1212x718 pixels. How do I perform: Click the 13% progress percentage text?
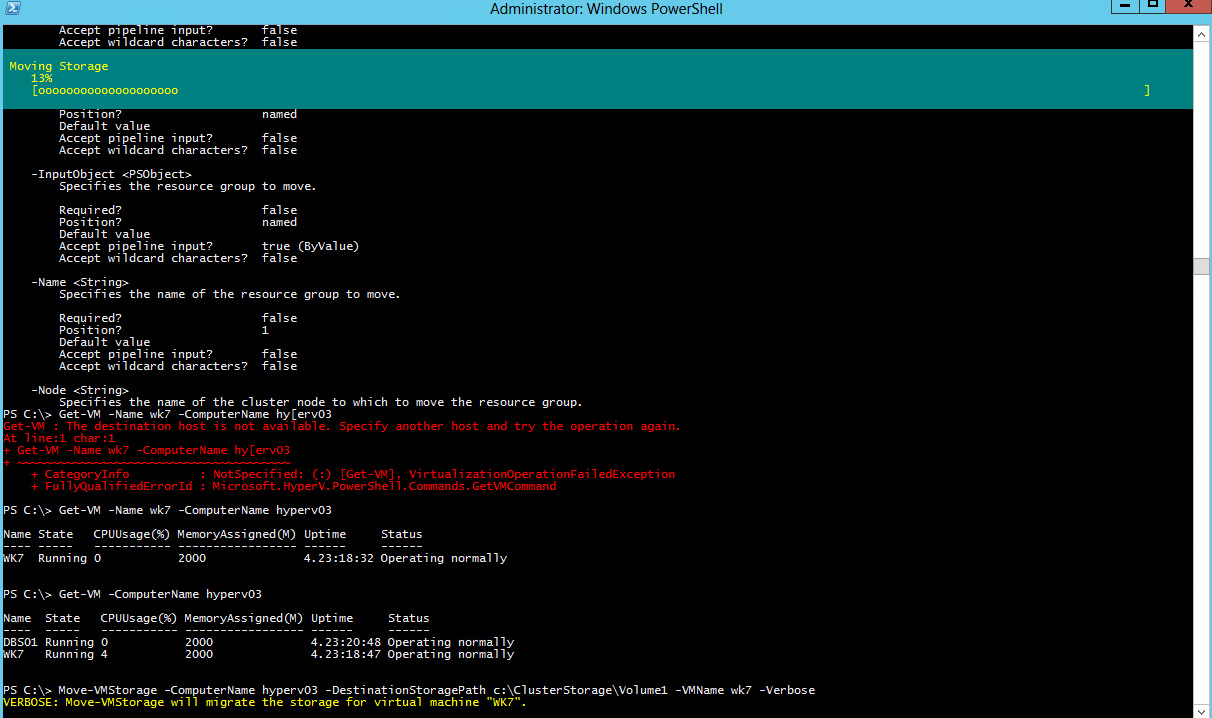coord(41,78)
